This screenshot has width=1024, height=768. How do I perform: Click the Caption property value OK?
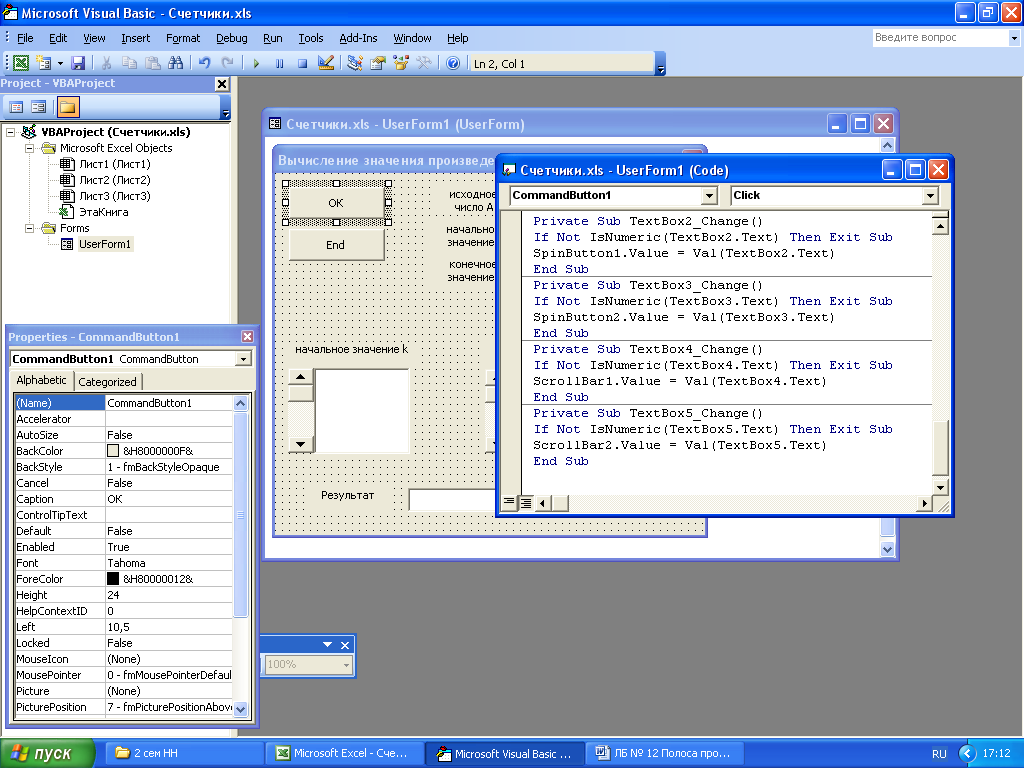(168, 499)
